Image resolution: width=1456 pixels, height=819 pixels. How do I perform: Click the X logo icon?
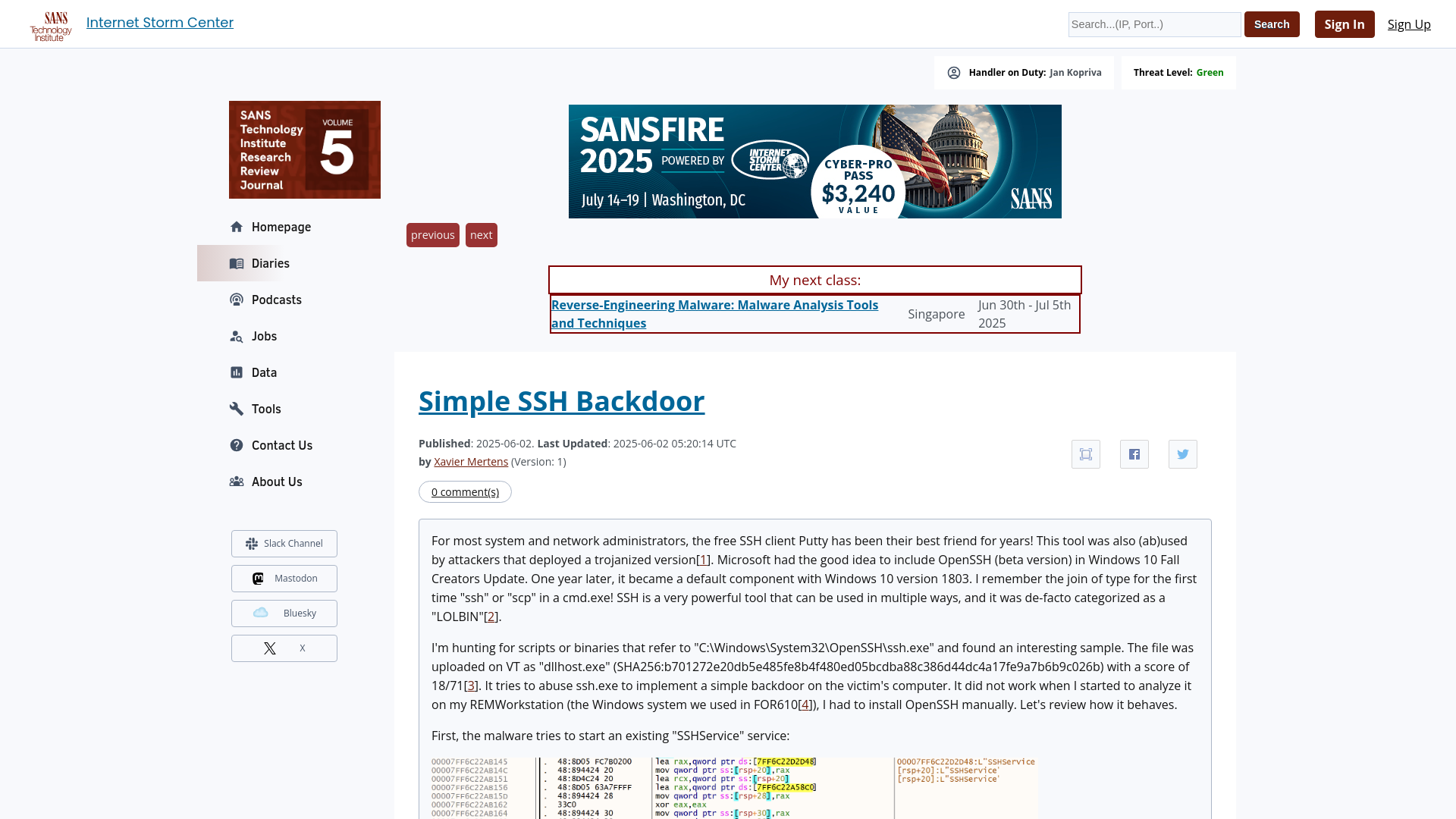(270, 648)
